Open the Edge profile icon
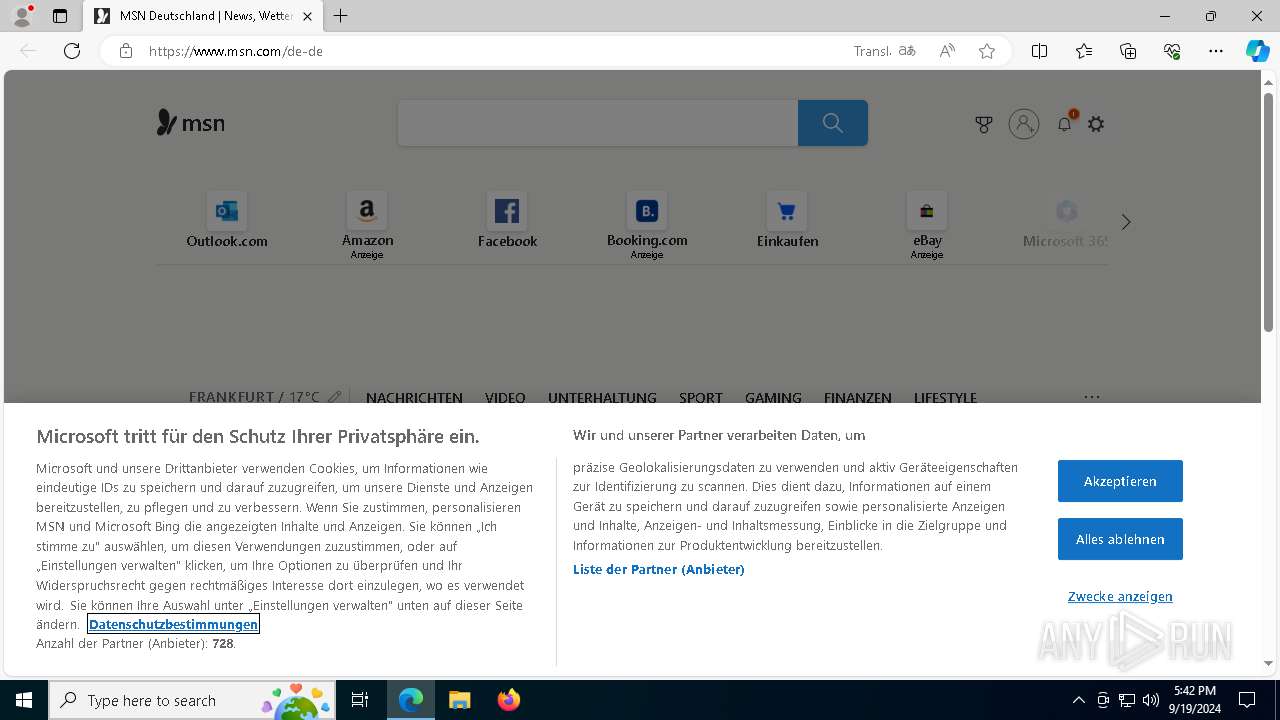Viewport: 1280px width, 720px height. pos(22,16)
